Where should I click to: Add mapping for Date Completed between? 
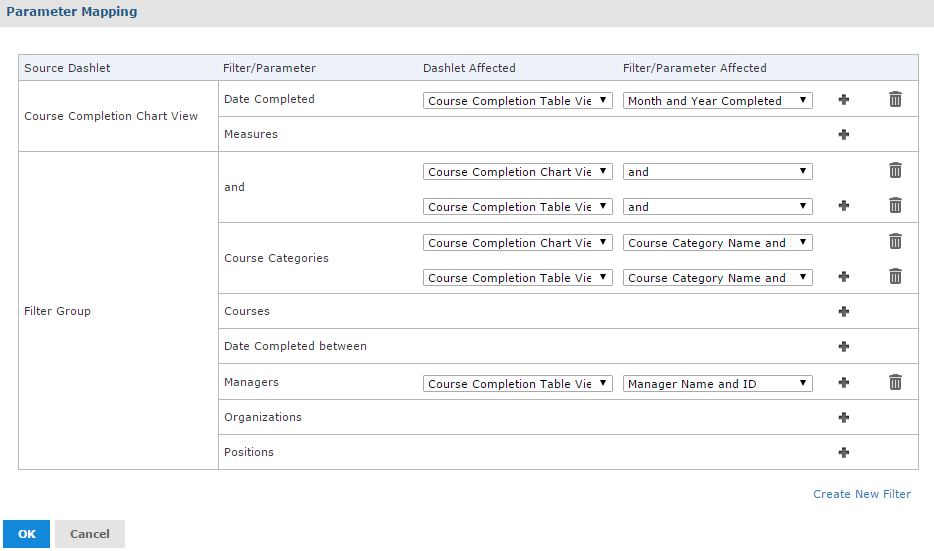[843, 347]
